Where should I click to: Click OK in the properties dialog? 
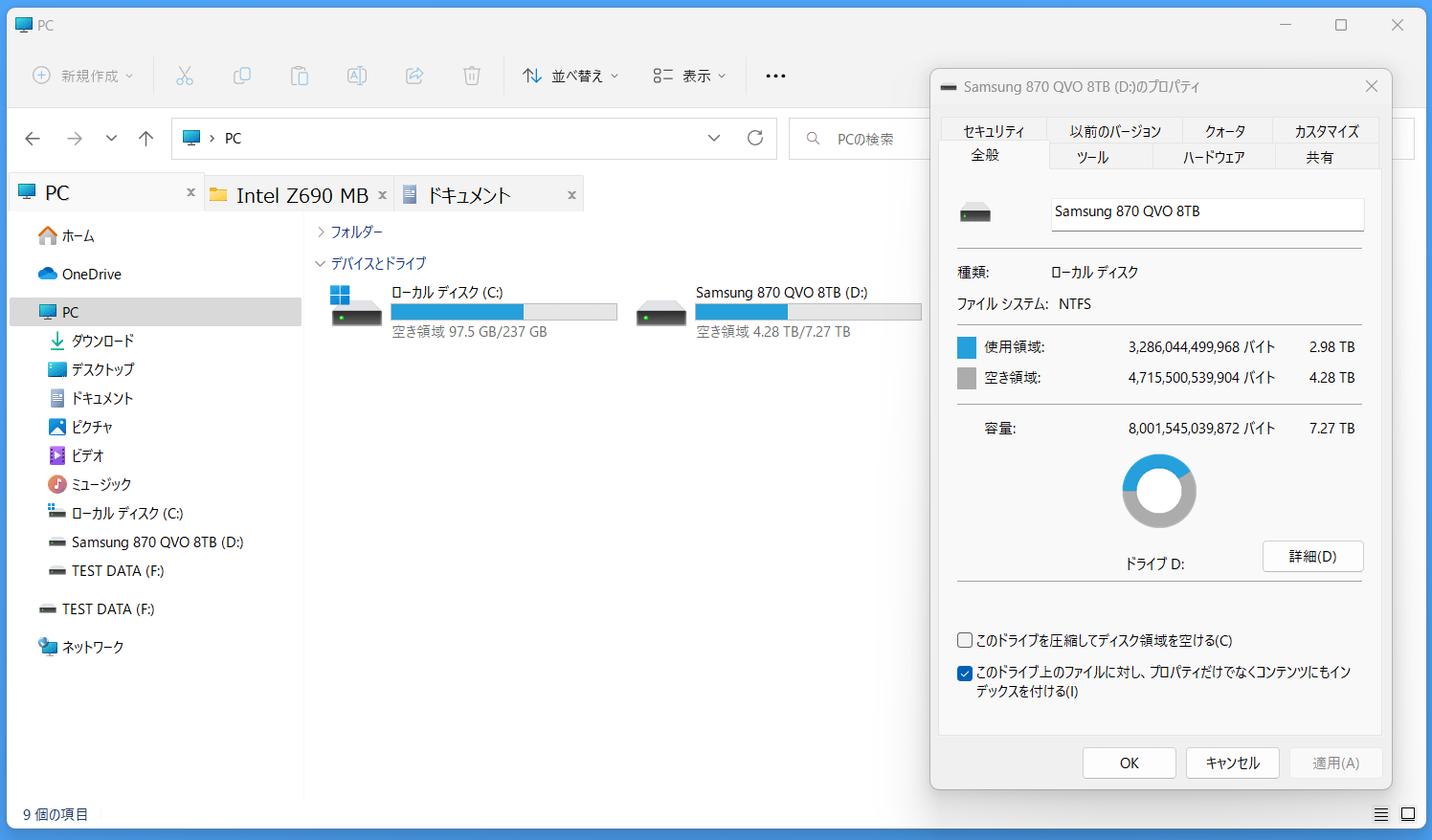1130,763
